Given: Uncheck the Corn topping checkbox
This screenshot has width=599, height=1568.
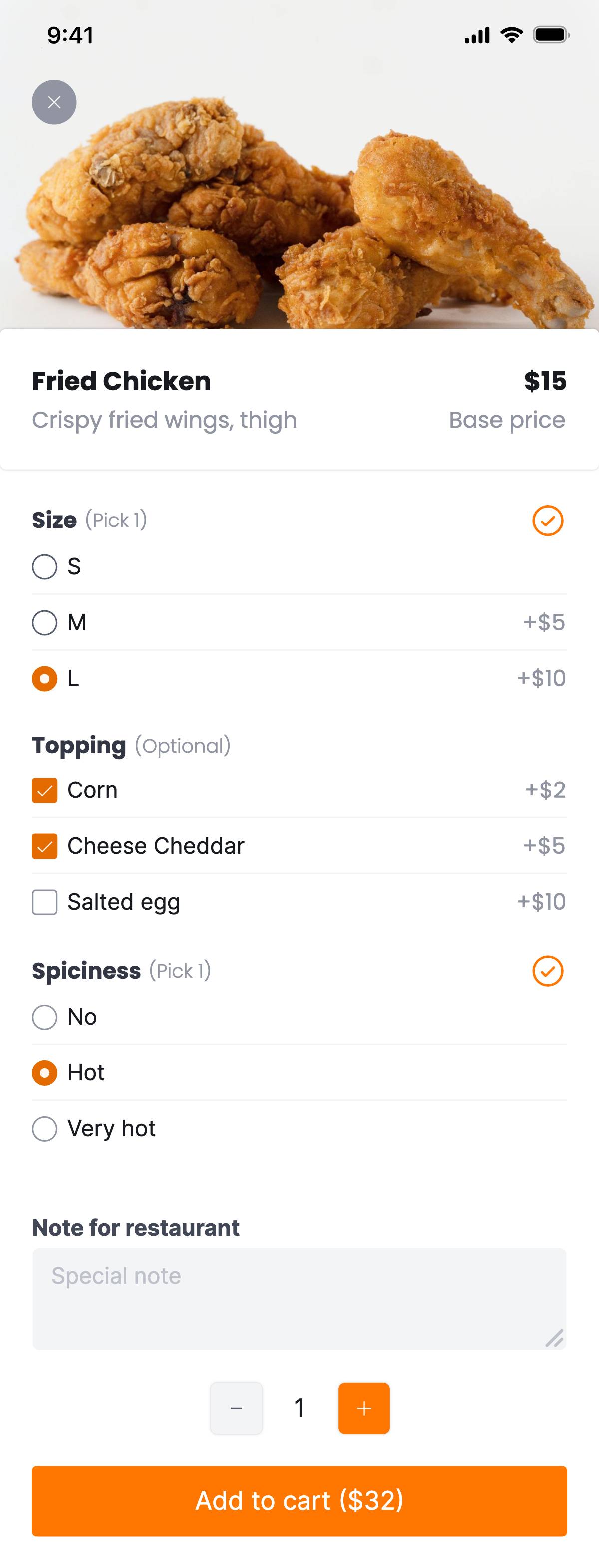Looking at the screenshot, I should pyautogui.click(x=44, y=790).
